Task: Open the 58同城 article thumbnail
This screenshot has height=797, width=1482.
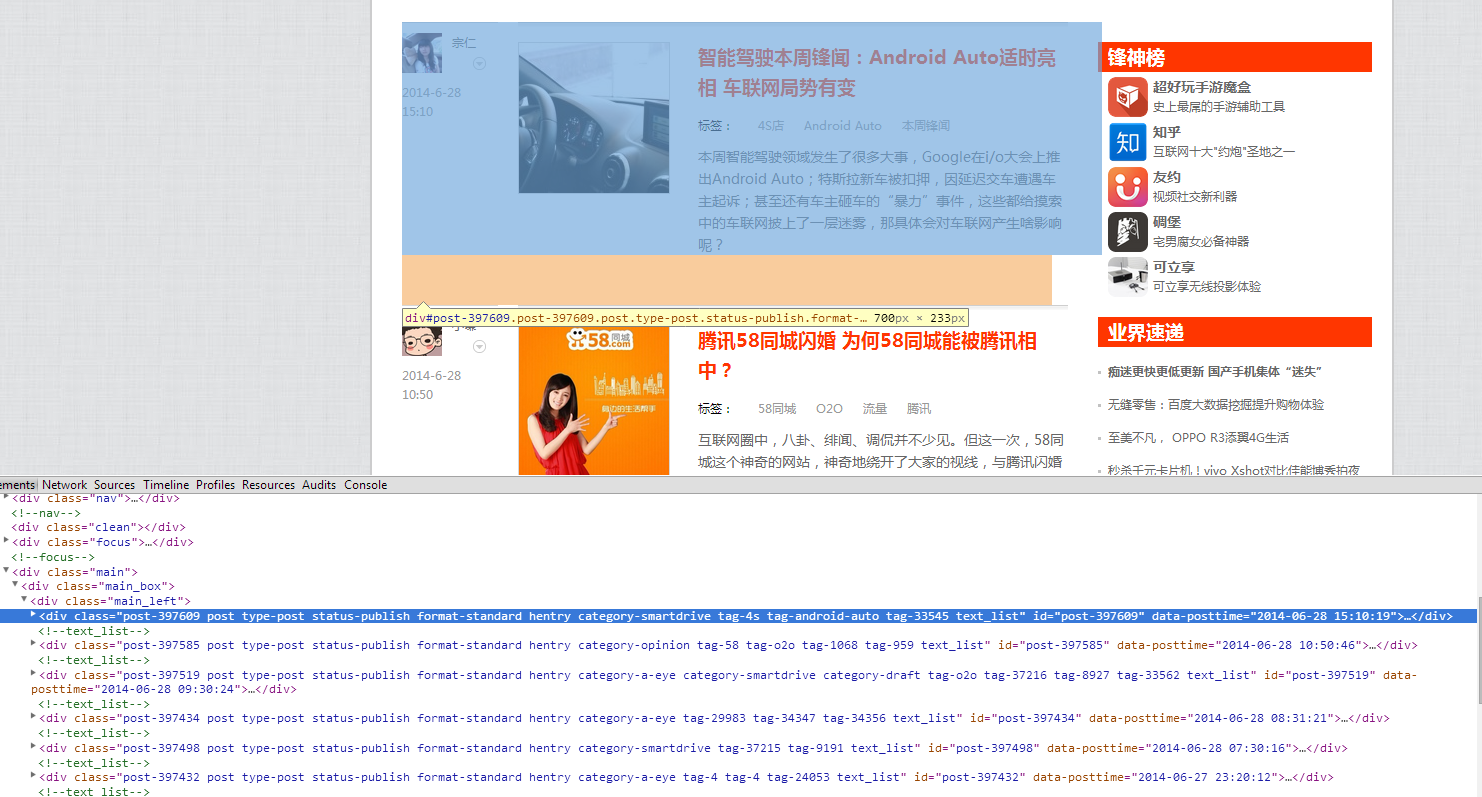Action: pyautogui.click(x=593, y=400)
